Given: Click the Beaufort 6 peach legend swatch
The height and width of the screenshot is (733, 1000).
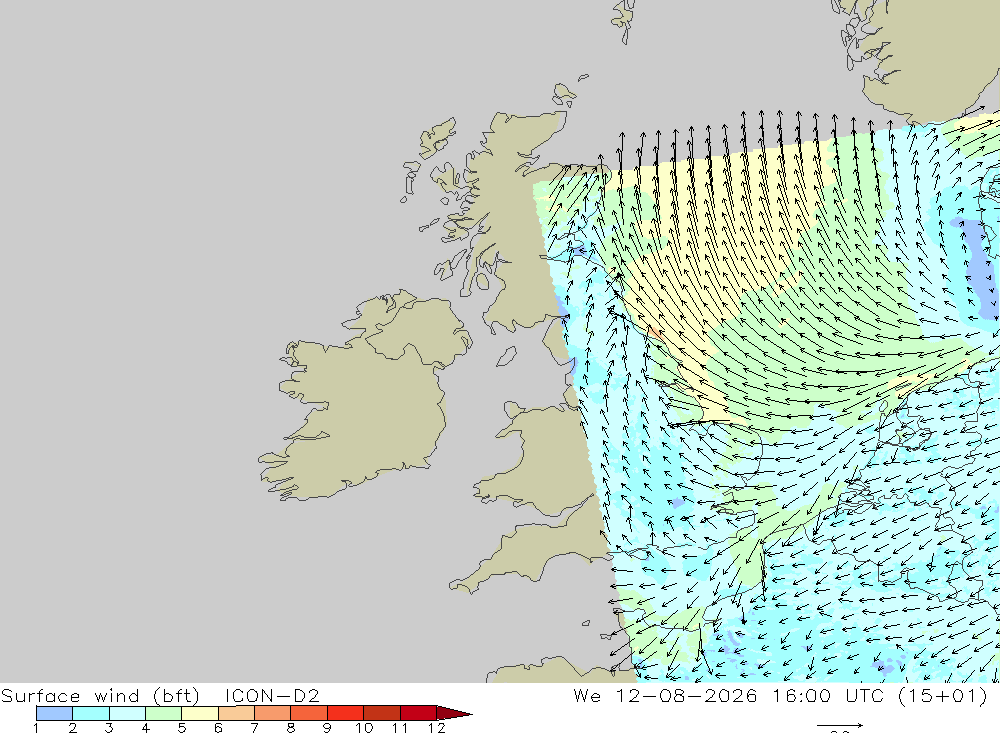Looking at the screenshot, I should [x=236, y=713].
